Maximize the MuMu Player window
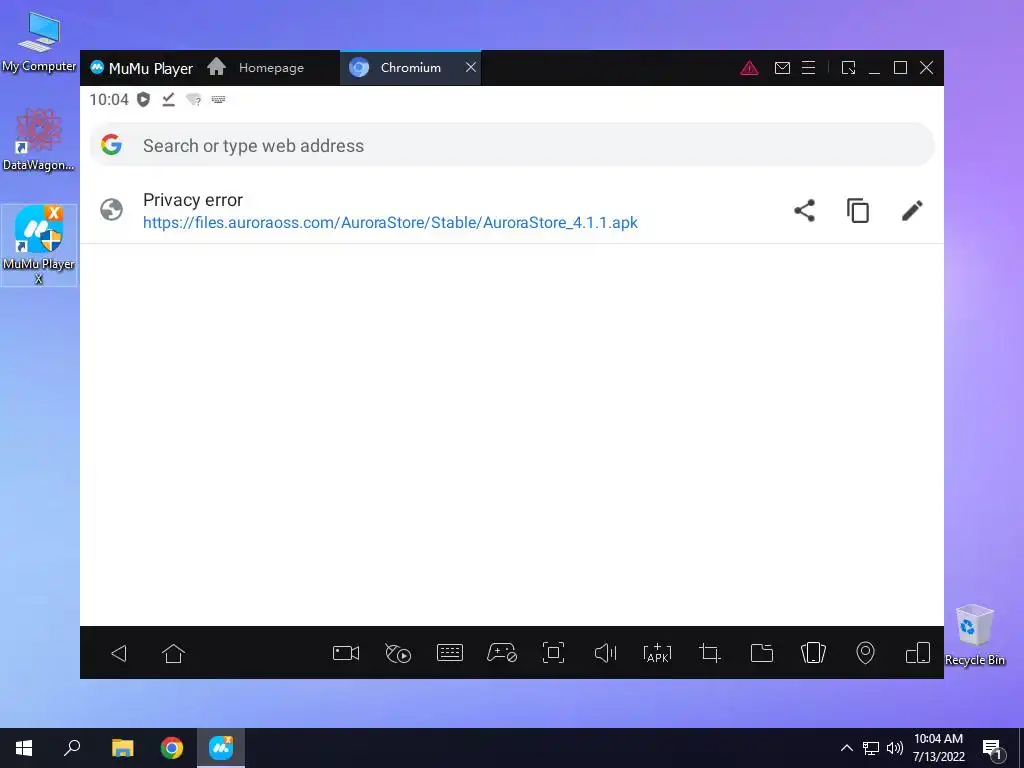This screenshot has height=768, width=1024. coord(901,68)
